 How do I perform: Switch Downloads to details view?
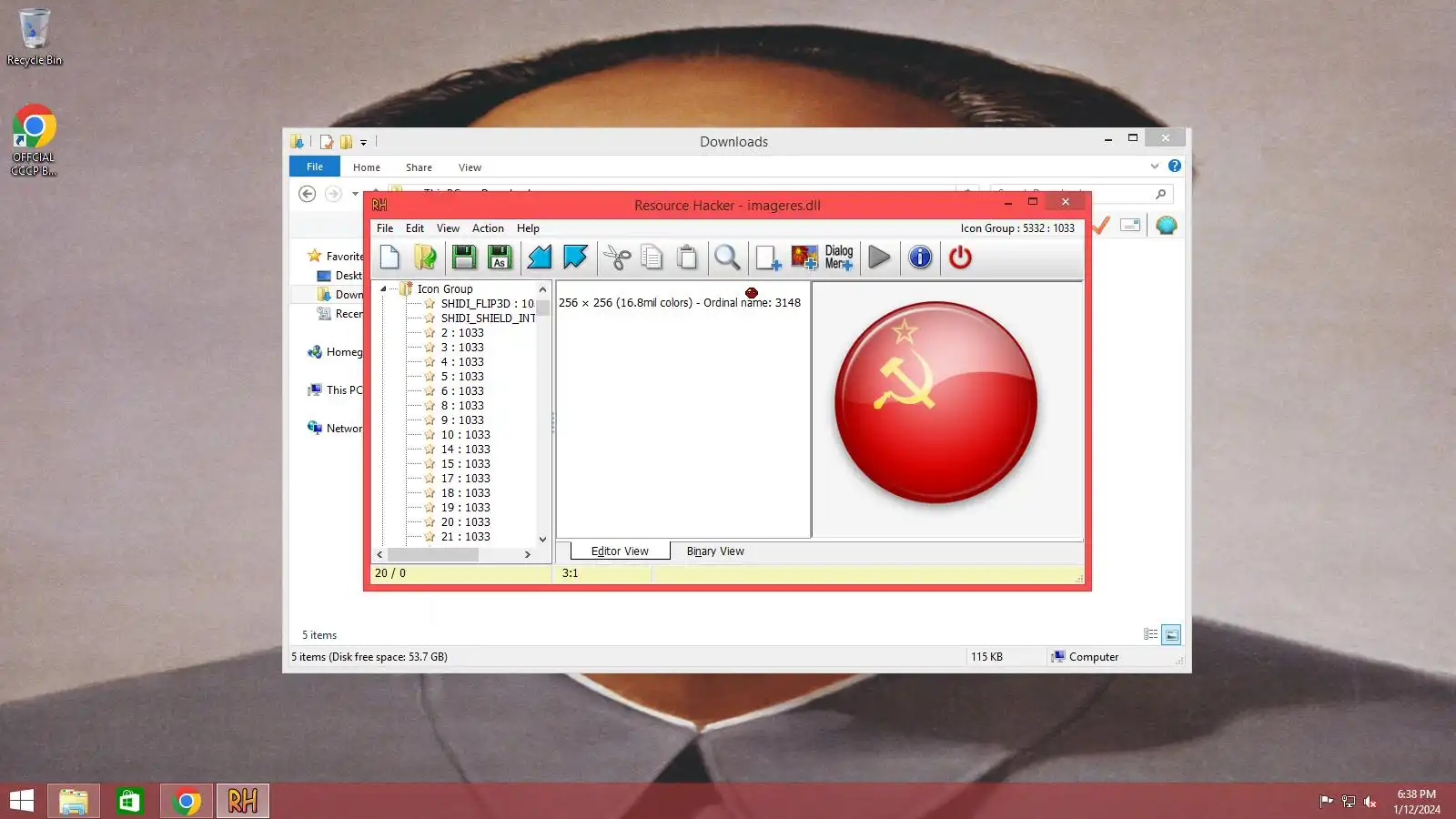[x=1150, y=634]
